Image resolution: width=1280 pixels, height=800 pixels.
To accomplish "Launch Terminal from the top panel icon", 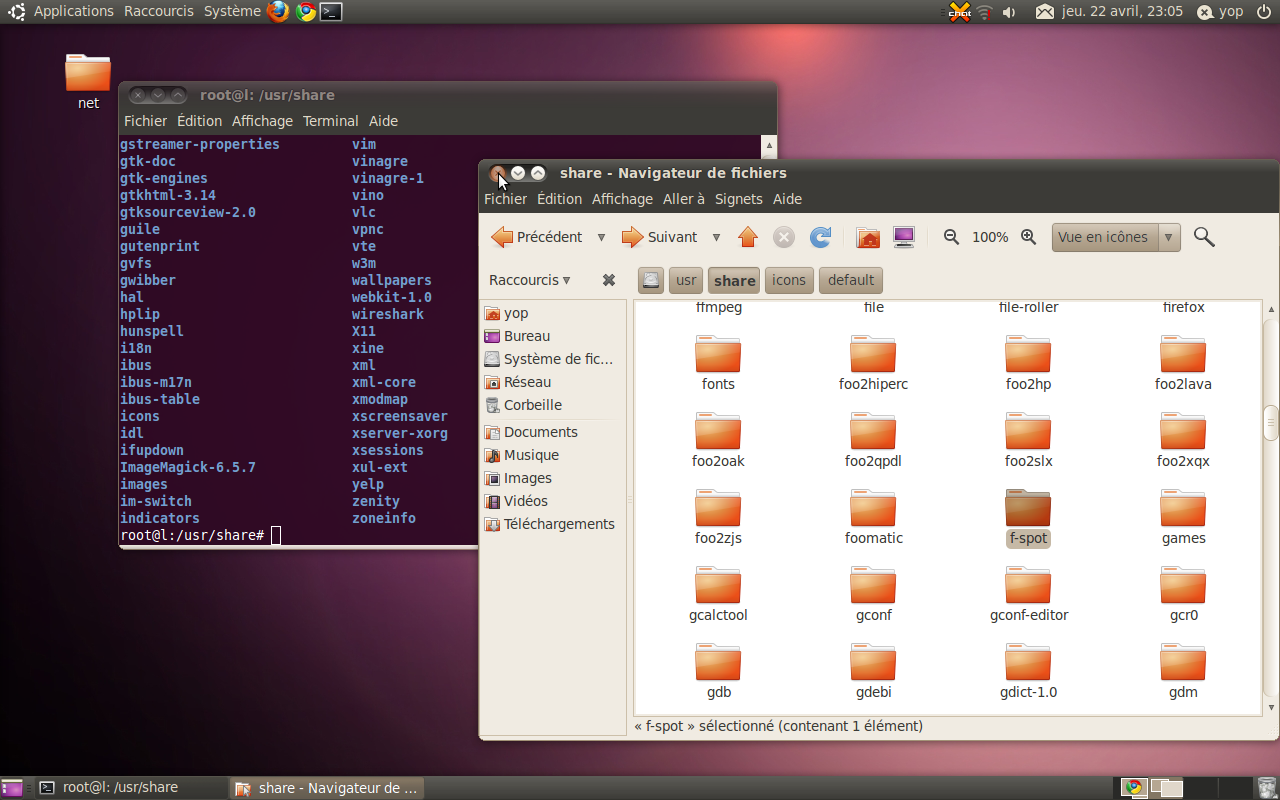I will (331, 11).
